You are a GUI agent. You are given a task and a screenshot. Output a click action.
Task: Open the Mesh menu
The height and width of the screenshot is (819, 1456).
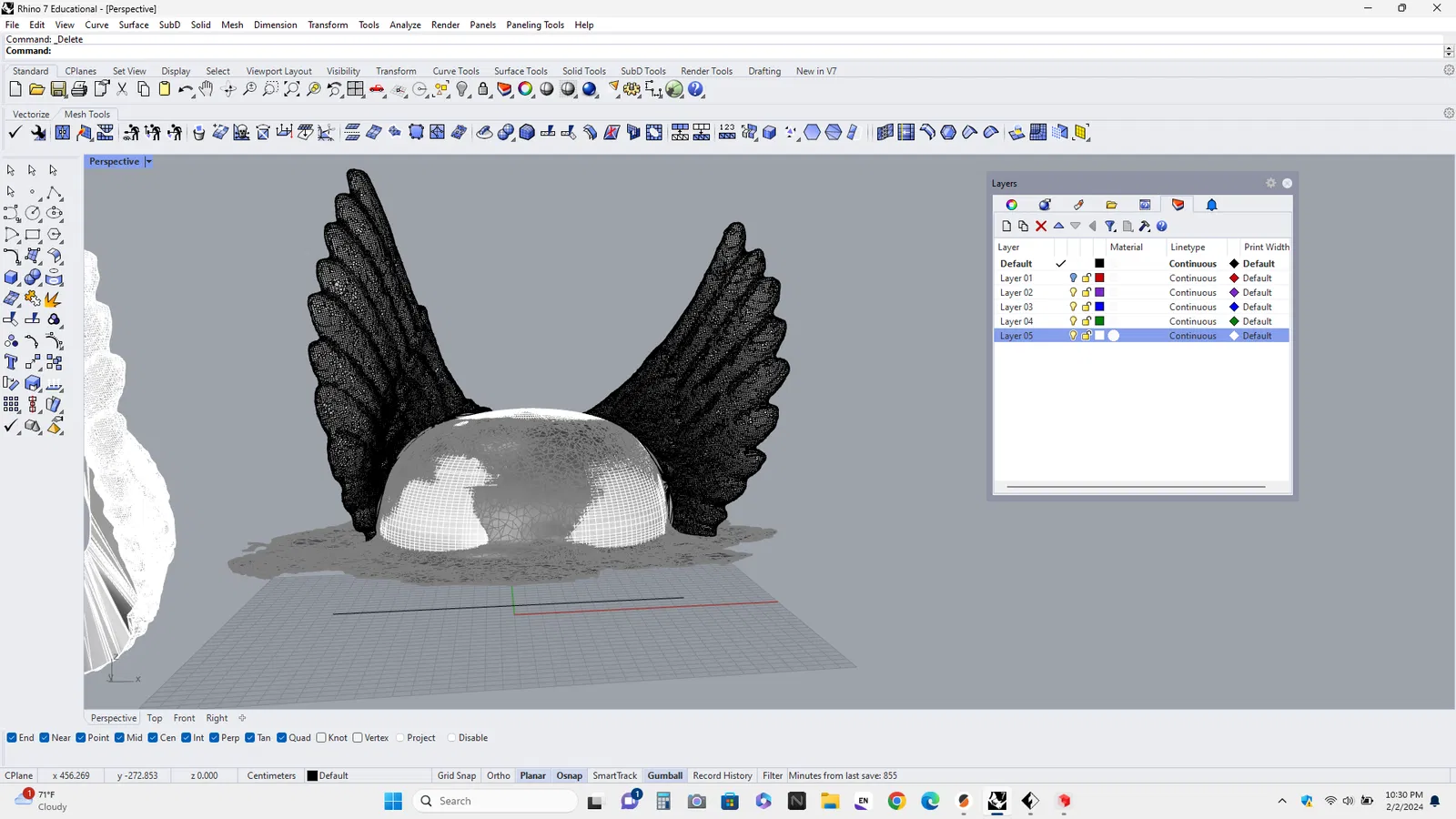(232, 25)
